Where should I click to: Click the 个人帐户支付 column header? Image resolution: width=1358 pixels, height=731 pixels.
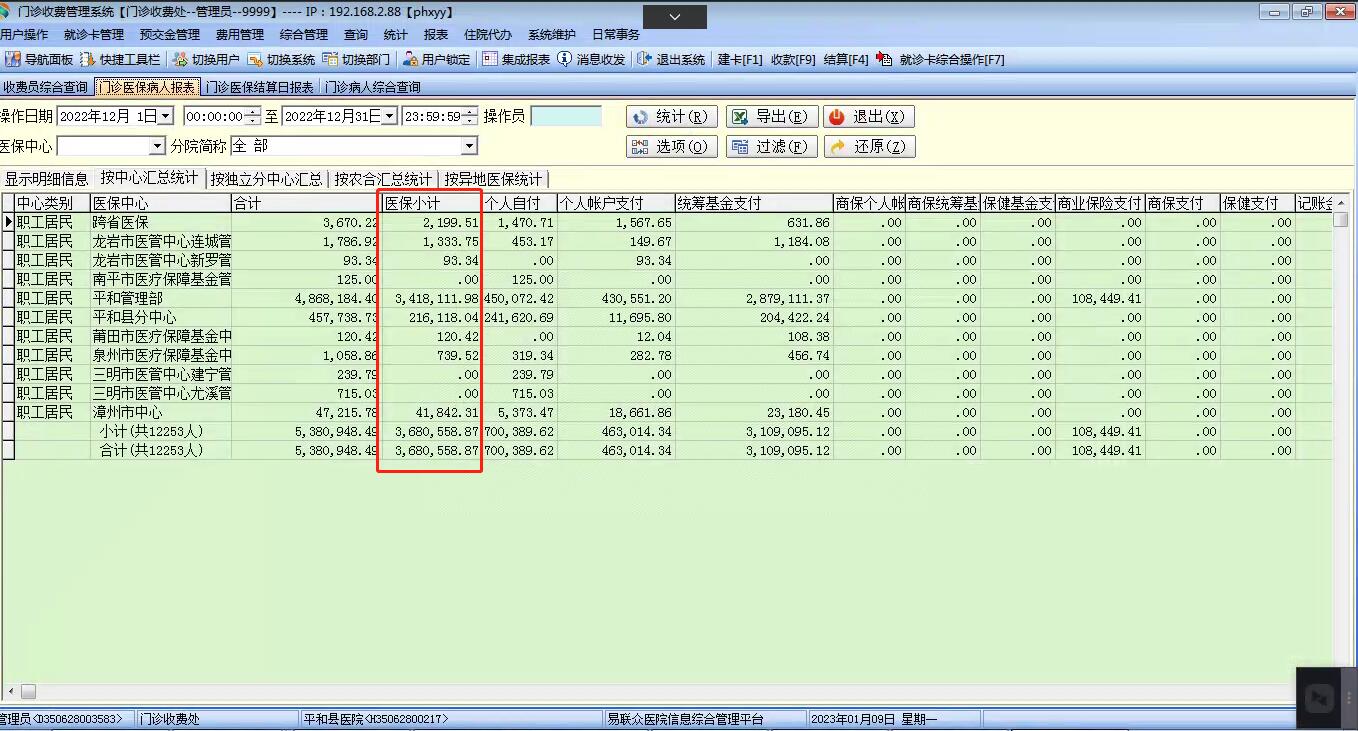(616, 203)
